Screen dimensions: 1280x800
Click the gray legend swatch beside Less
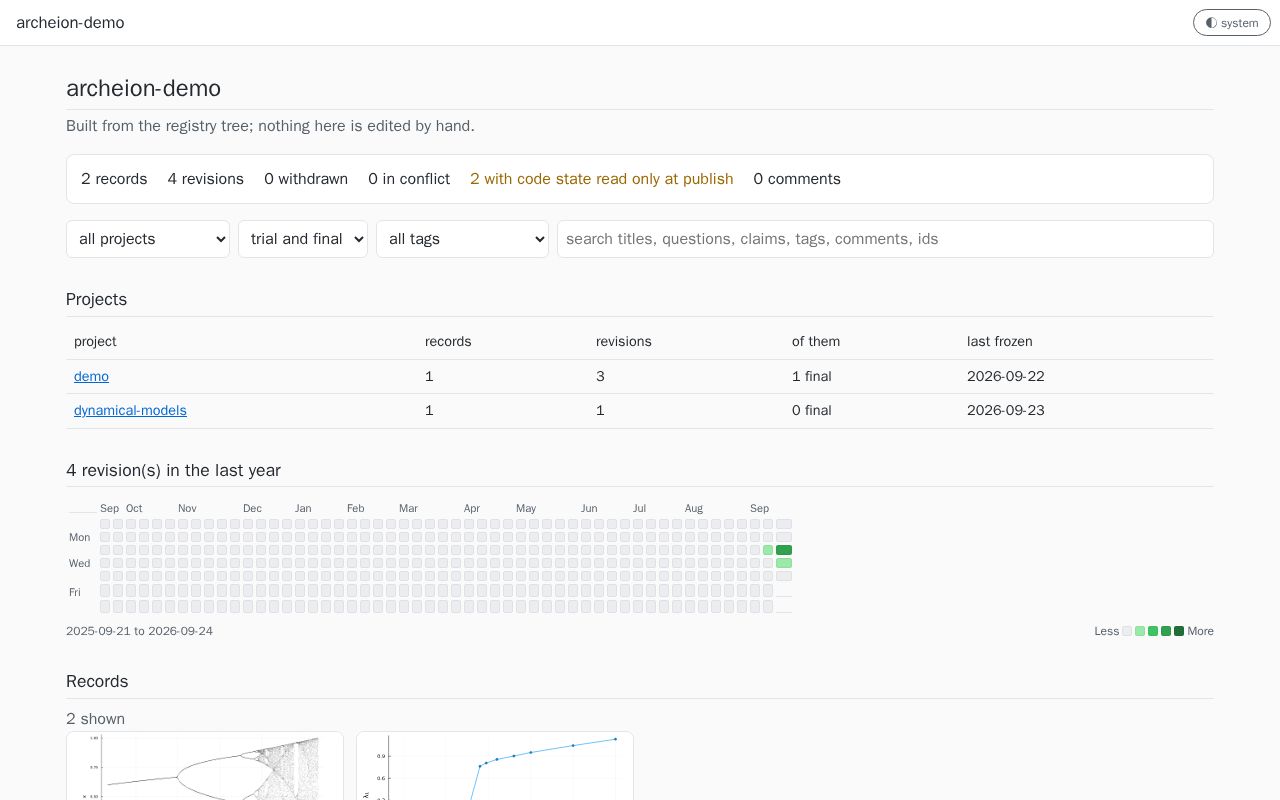point(1127,631)
